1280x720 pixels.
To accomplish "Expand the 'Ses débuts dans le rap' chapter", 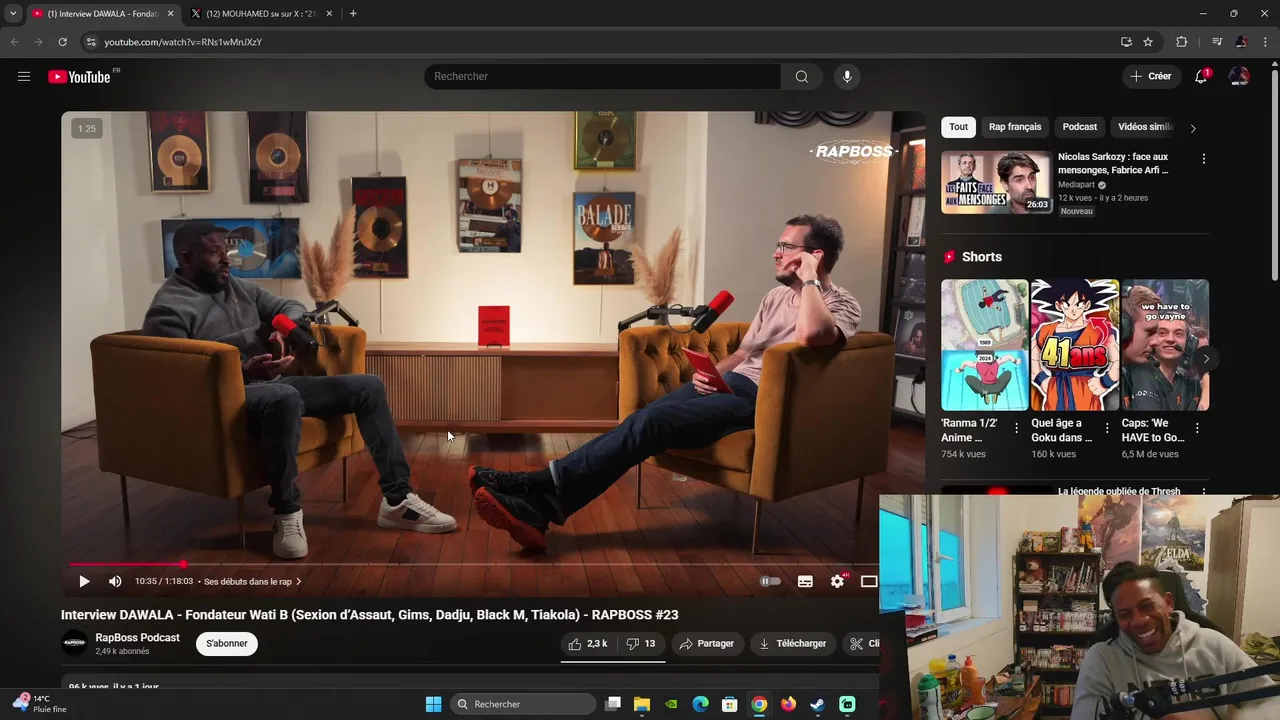I will 252,581.
